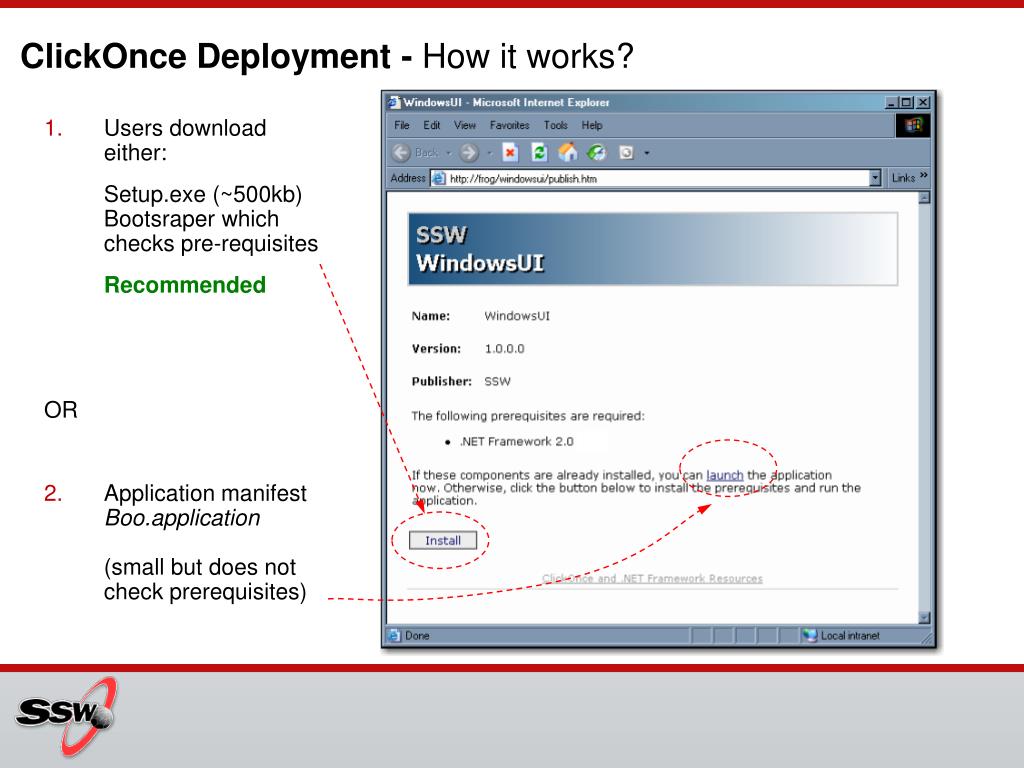Expand the dropdown after the last toolbar icon
Viewport: 1024px width, 768px height.
(647, 153)
